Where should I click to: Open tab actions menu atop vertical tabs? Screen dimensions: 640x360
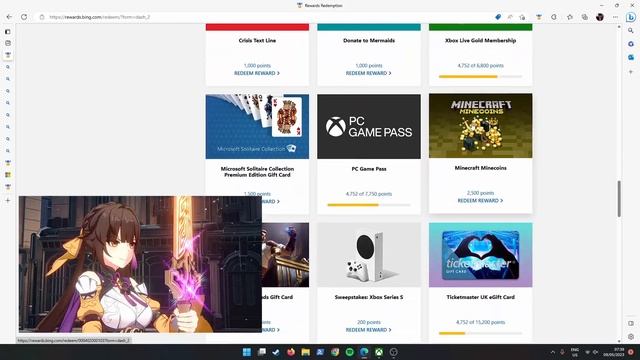(8, 31)
